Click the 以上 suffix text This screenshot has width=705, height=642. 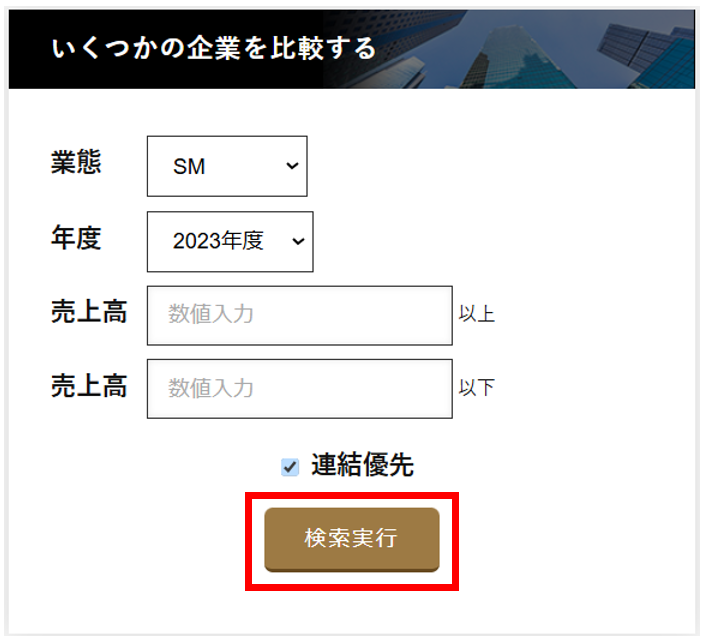(477, 315)
